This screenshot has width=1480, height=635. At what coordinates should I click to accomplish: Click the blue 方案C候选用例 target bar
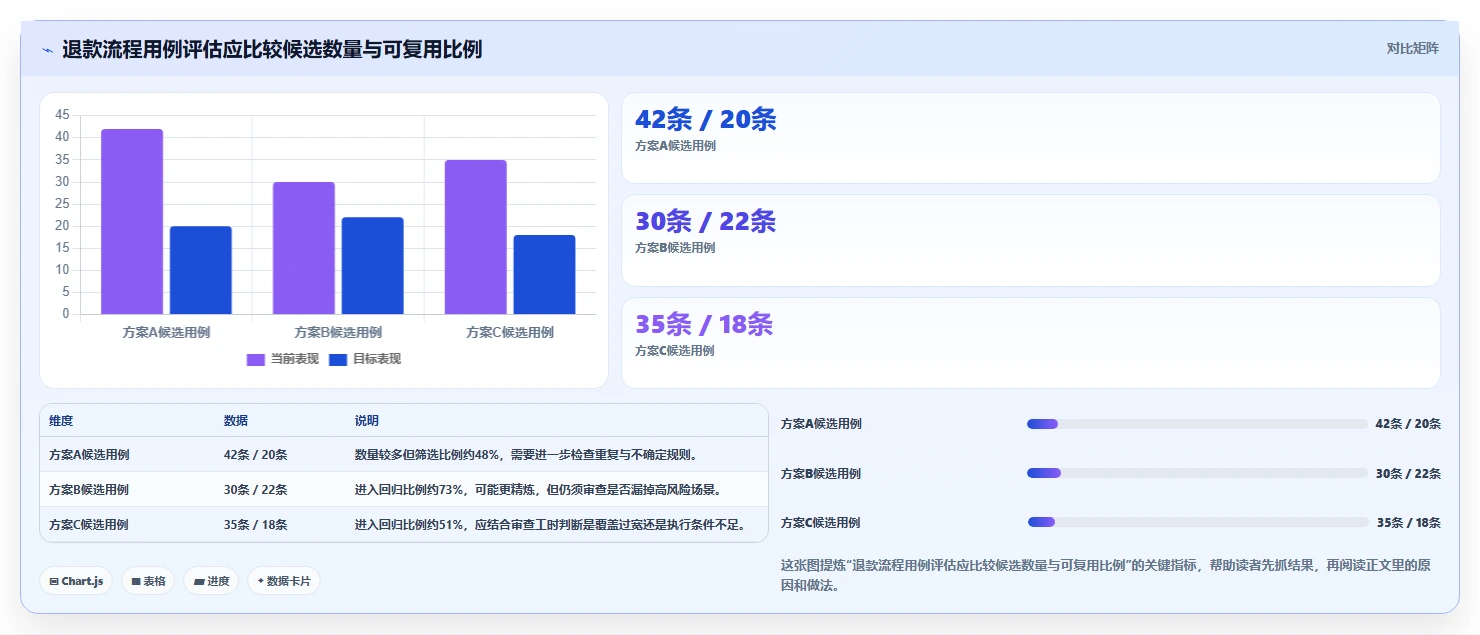click(x=545, y=275)
